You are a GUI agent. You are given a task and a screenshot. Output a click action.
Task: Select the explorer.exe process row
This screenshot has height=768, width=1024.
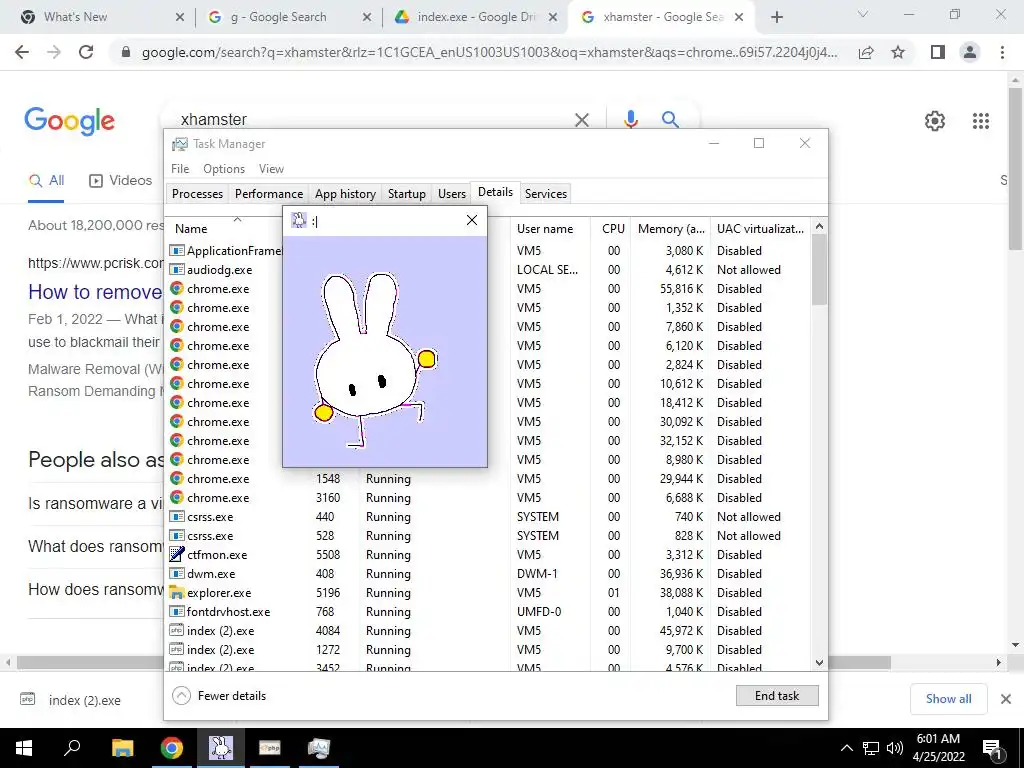tap(488, 593)
